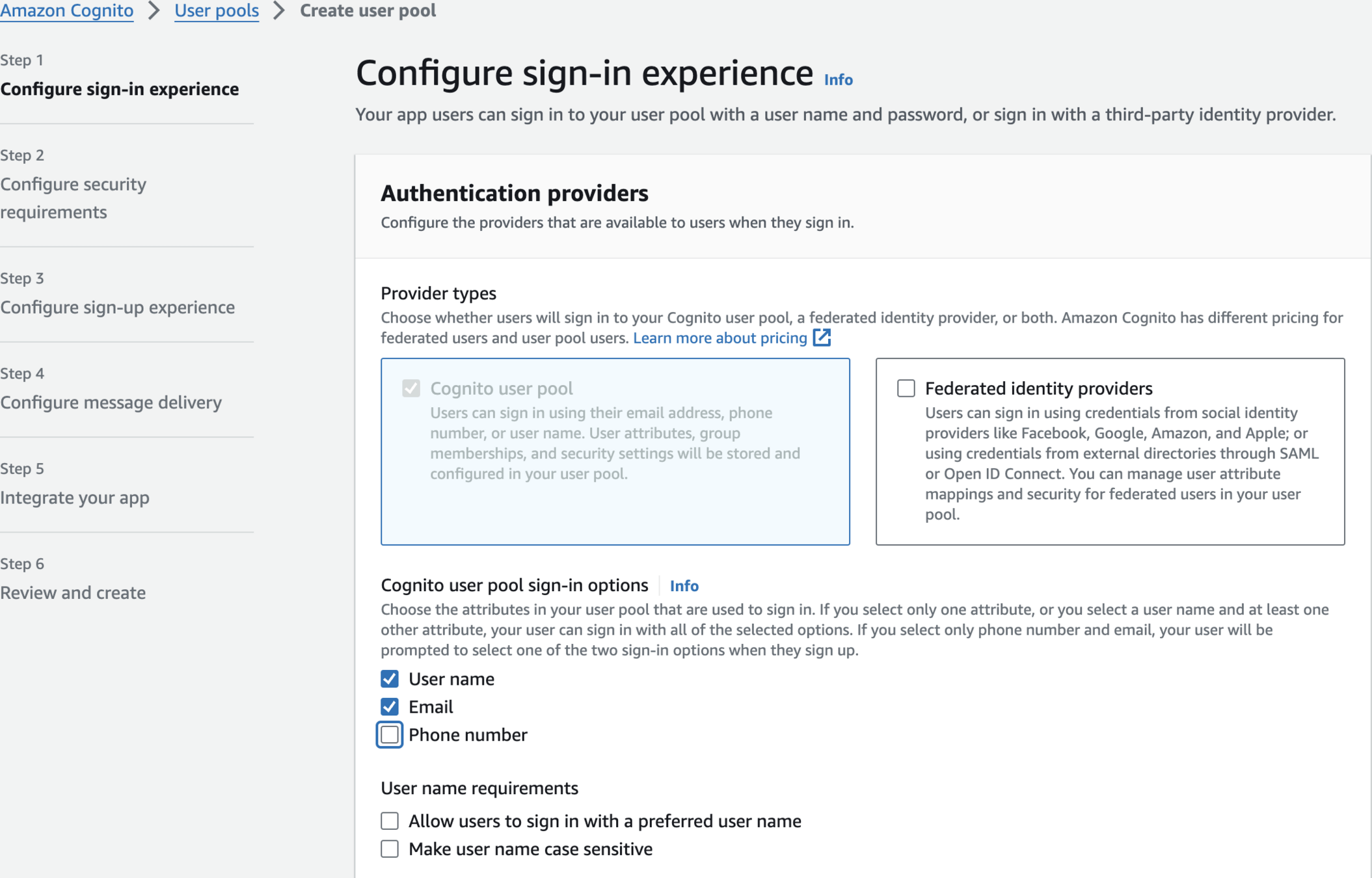Select Step 4 Configure message delivery

pos(111,402)
